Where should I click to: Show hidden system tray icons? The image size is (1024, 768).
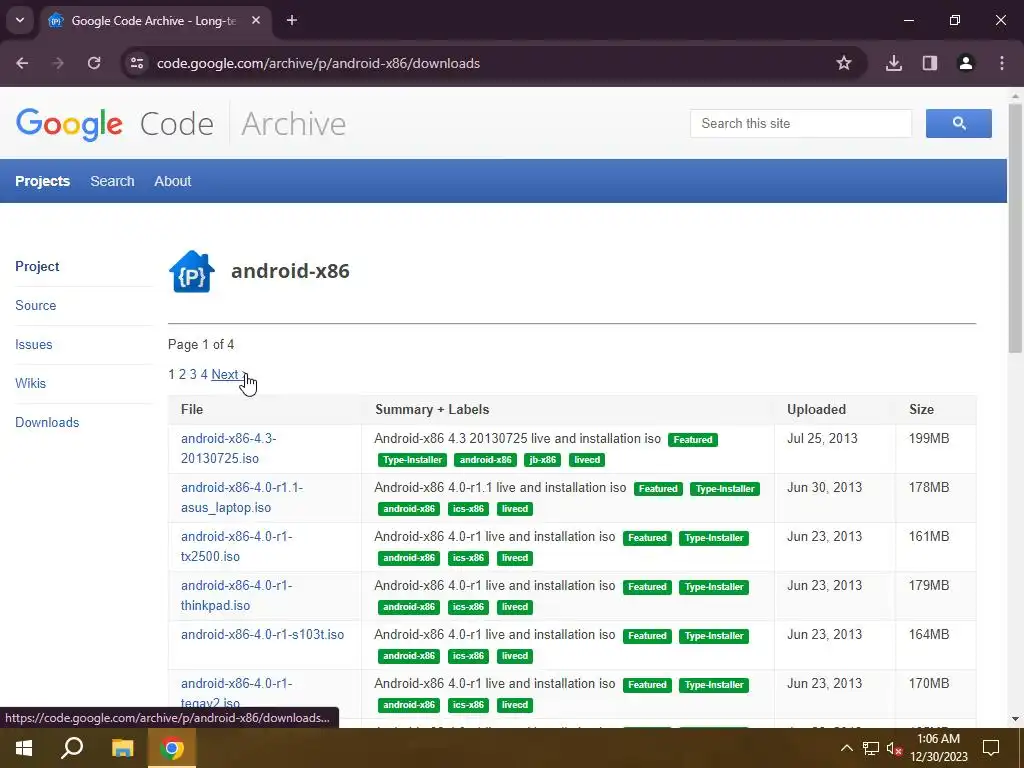[846, 748]
